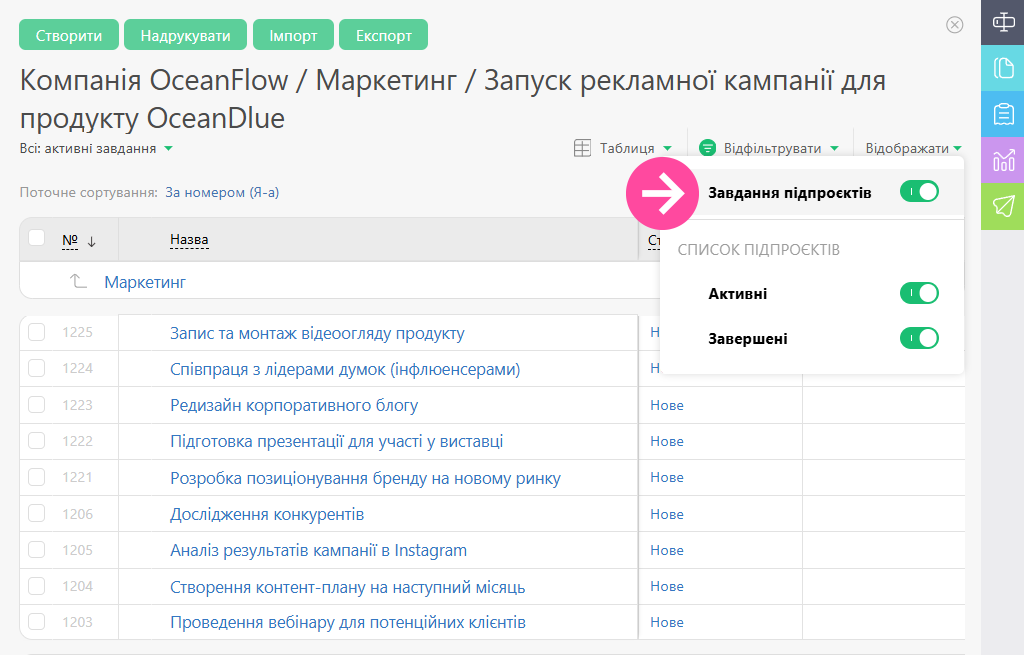Viewport: 1024px width, 655px height.
Task: Click the sort arrow next to №
Action: 91,242
